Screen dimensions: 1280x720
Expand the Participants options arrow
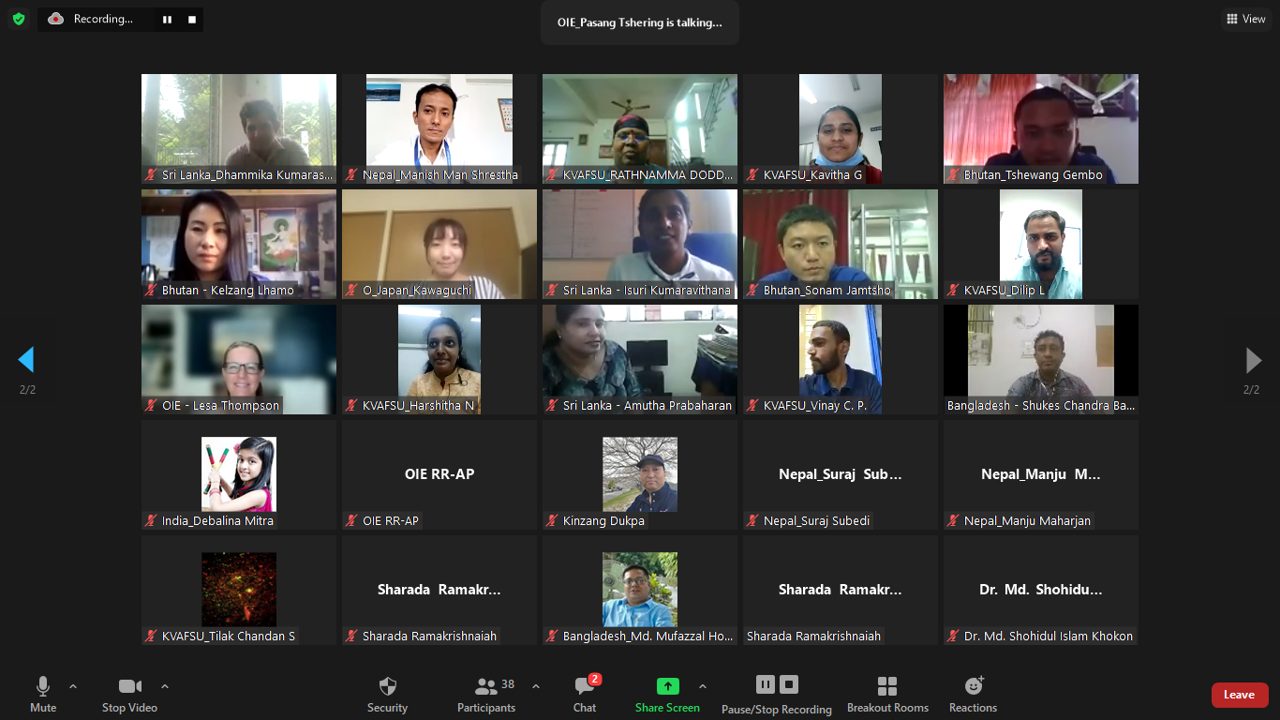click(536, 686)
